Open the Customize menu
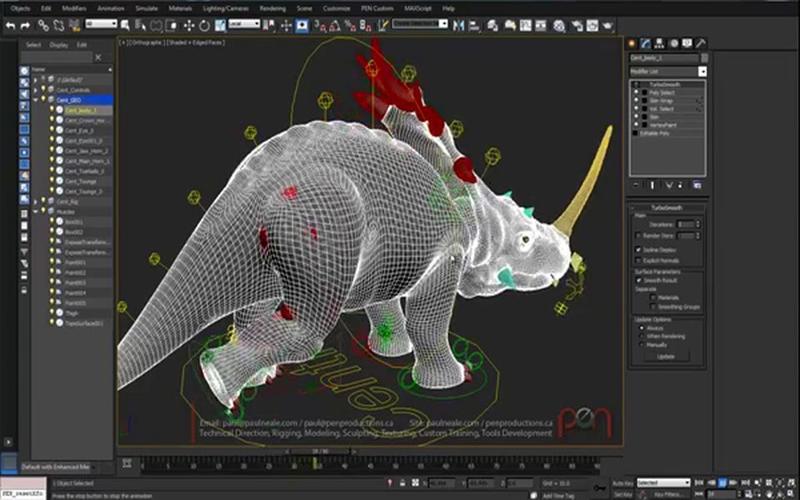The image size is (800, 500). 337,8
